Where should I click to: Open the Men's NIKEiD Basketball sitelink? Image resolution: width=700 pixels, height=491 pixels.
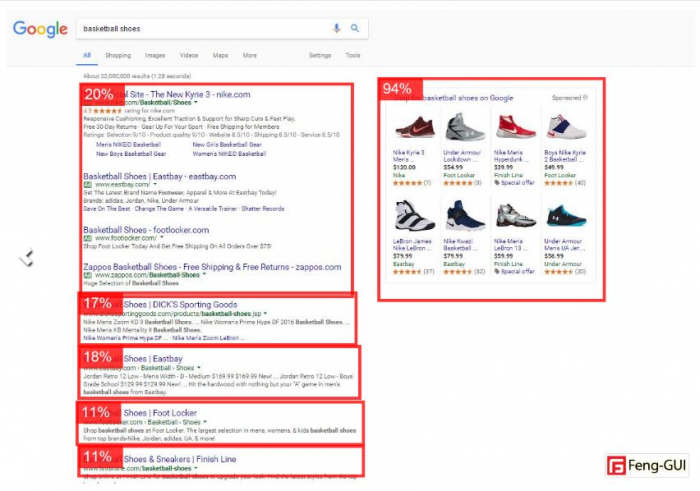[129, 145]
